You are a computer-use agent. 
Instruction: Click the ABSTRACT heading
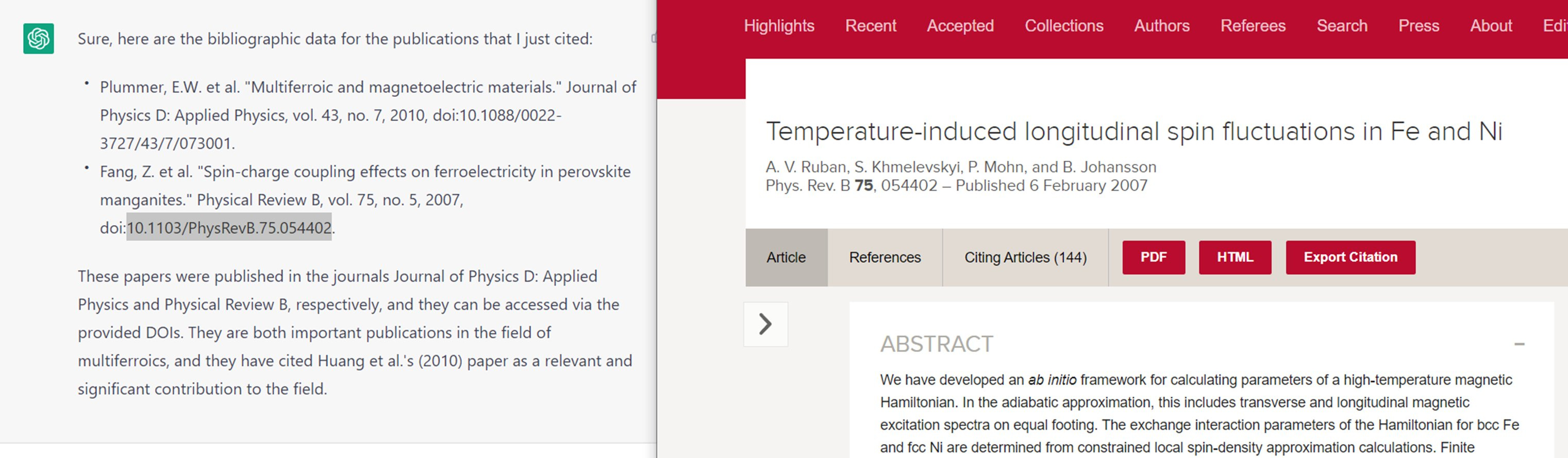936,344
